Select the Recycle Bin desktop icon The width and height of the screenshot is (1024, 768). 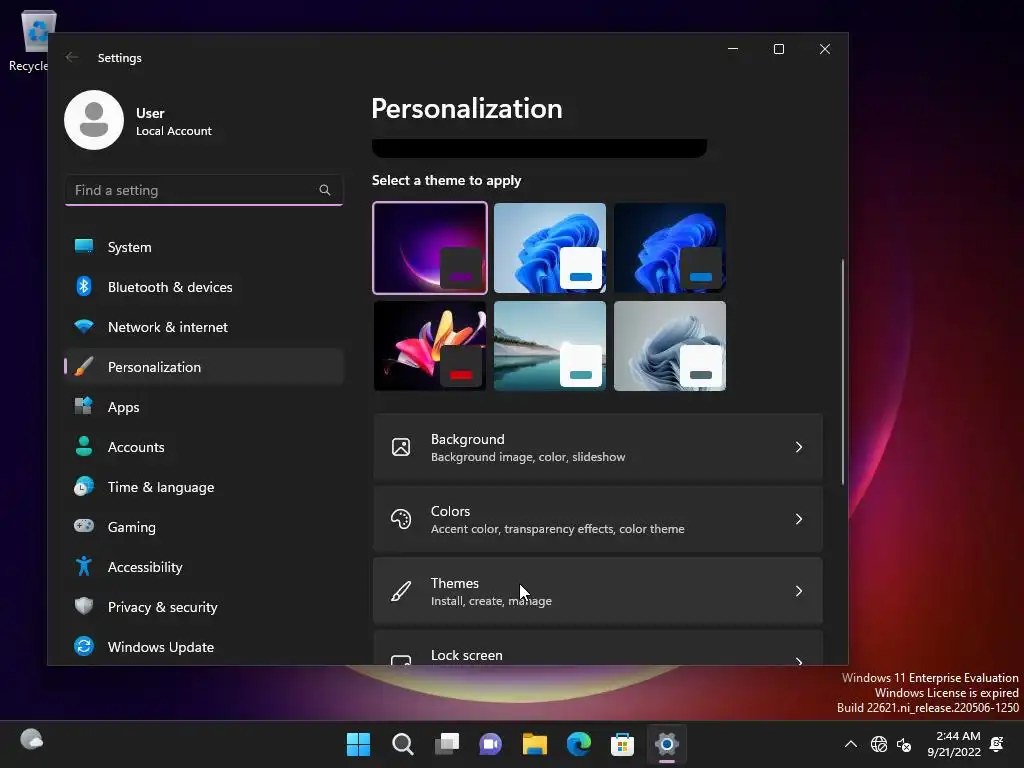pos(29,40)
